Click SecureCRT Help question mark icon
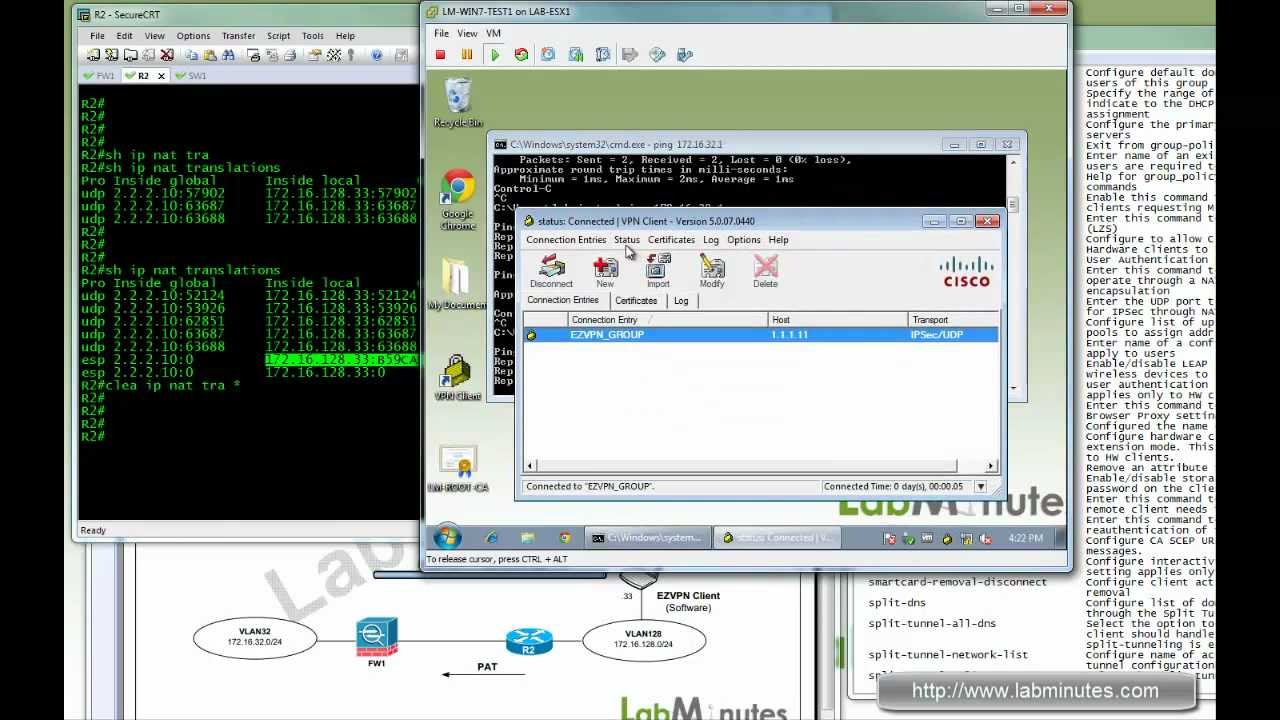 click(376, 55)
